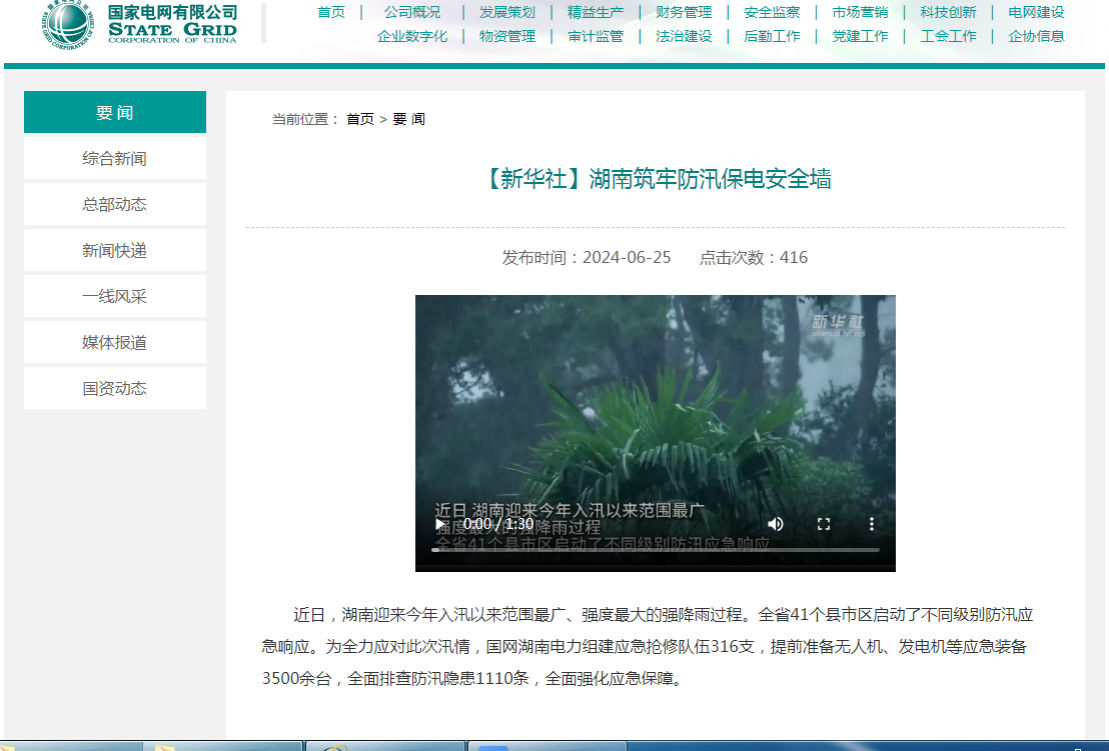Viewport: 1109px width, 751px height.
Task: Open the 审计监管 section
Action: 596,36
